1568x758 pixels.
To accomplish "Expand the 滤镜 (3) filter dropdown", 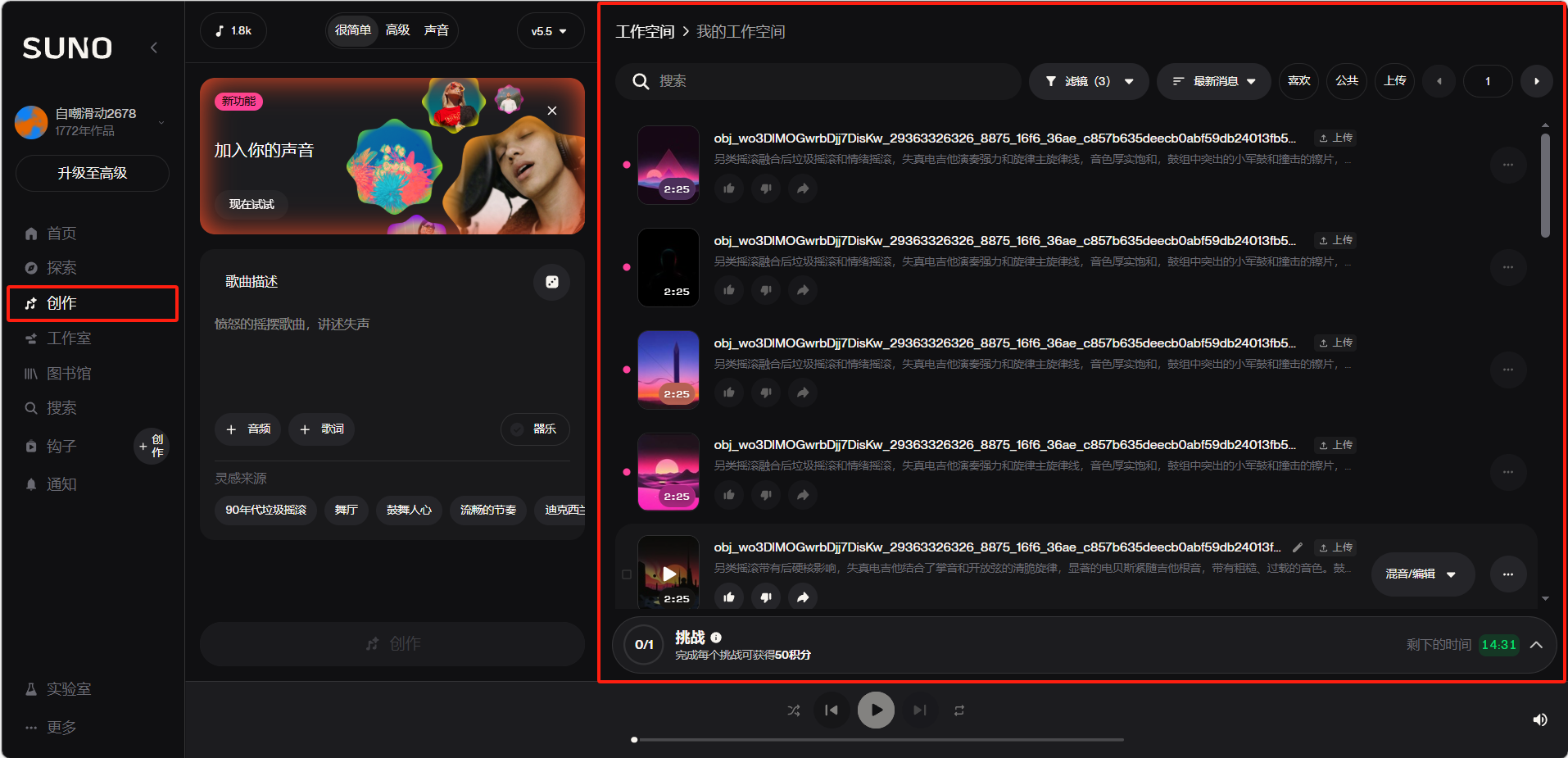I will point(1089,81).
